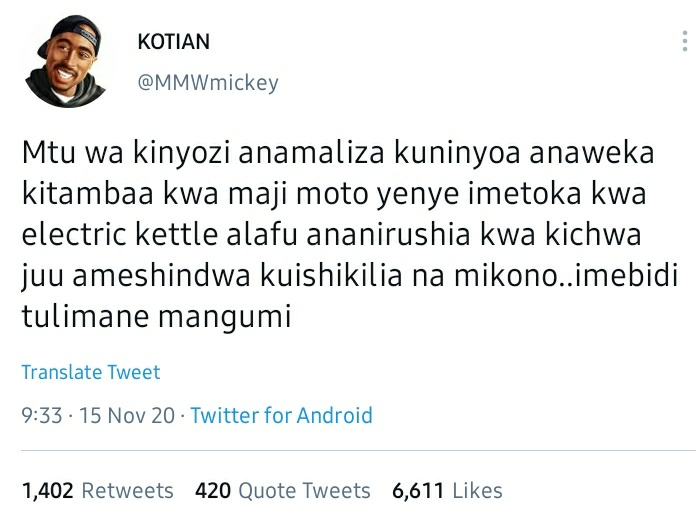The image size is (696, 524).
Task: Select the 9:33 timestamp
Action: [41, 416]
